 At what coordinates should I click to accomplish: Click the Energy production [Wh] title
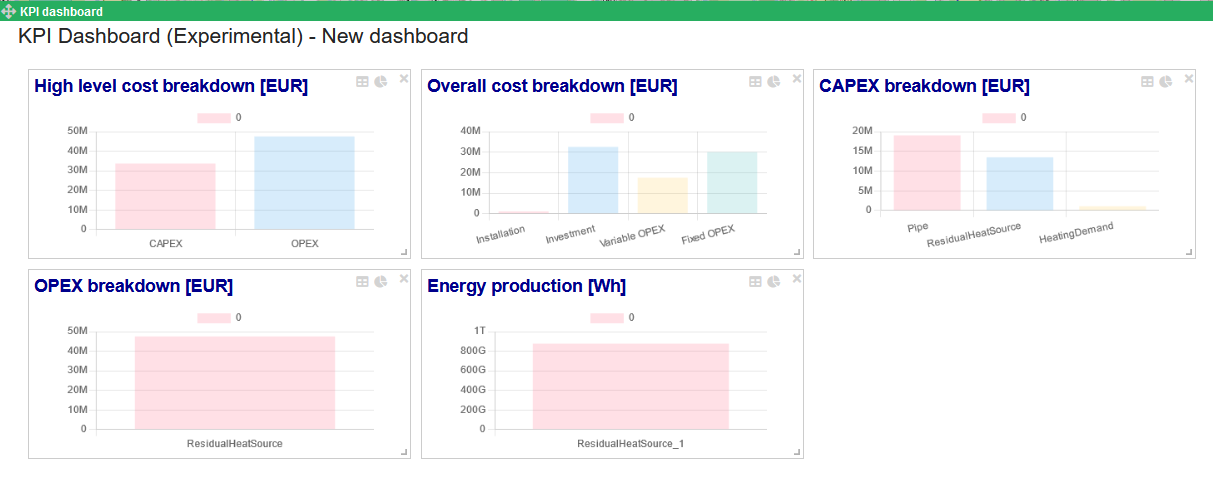pos(526,286)
